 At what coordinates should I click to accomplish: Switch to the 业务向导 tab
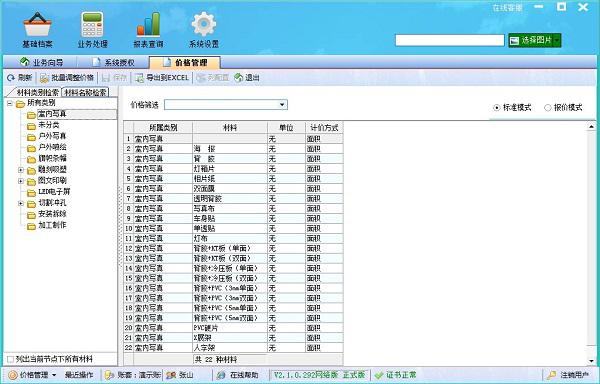41,62
